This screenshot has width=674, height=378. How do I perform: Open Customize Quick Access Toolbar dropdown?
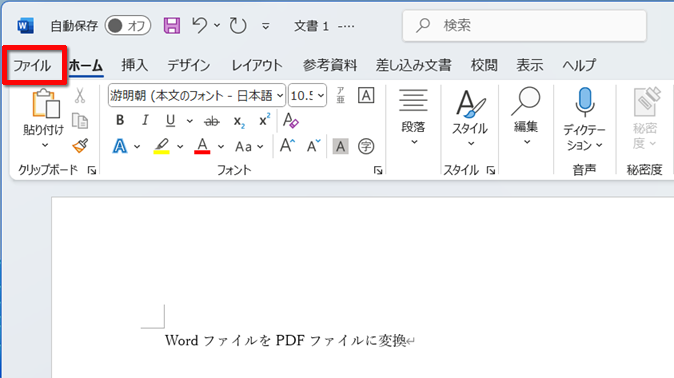tap(266, 27)
